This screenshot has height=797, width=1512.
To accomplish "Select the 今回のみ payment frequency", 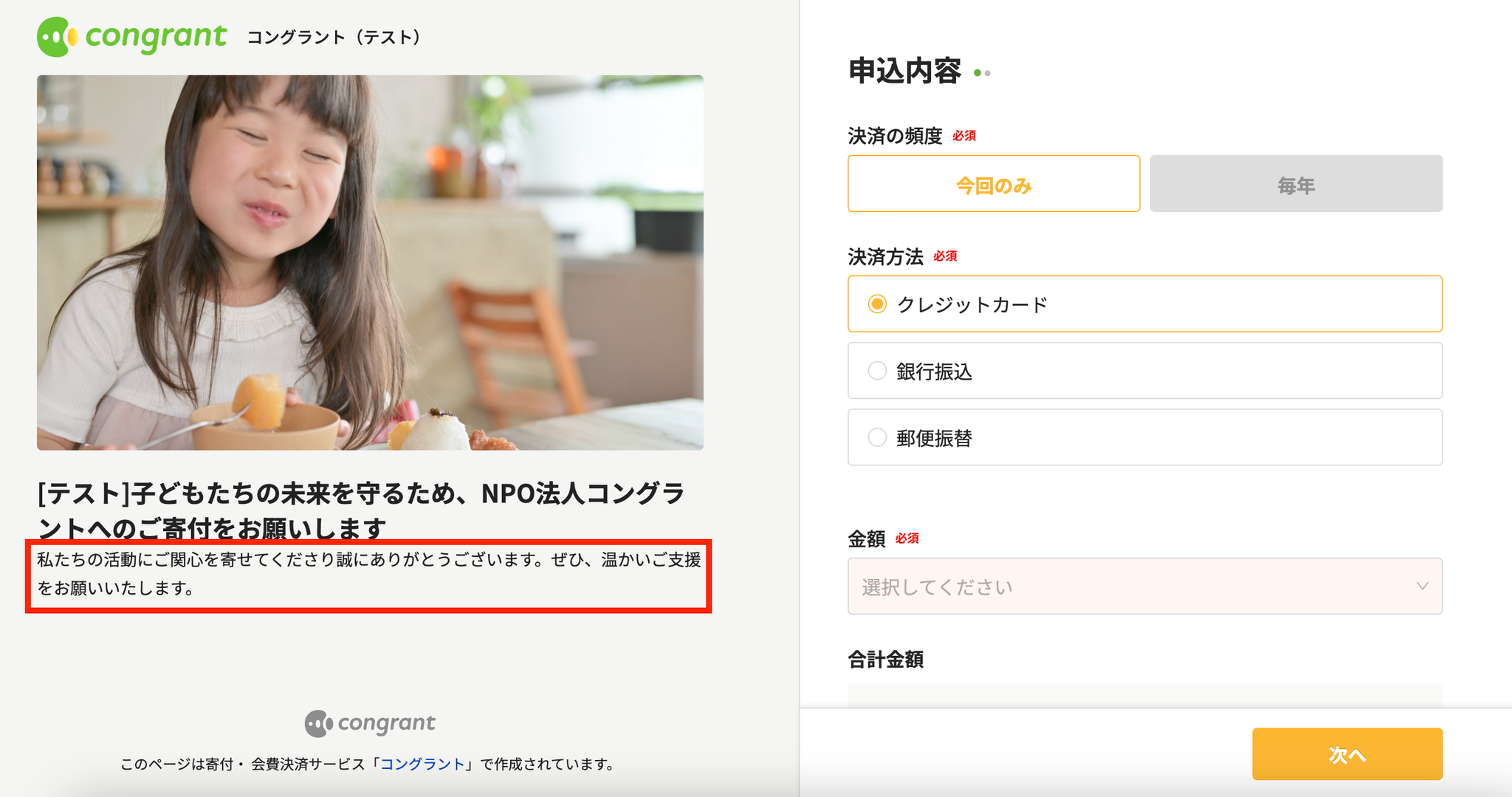I will point(994,184).
